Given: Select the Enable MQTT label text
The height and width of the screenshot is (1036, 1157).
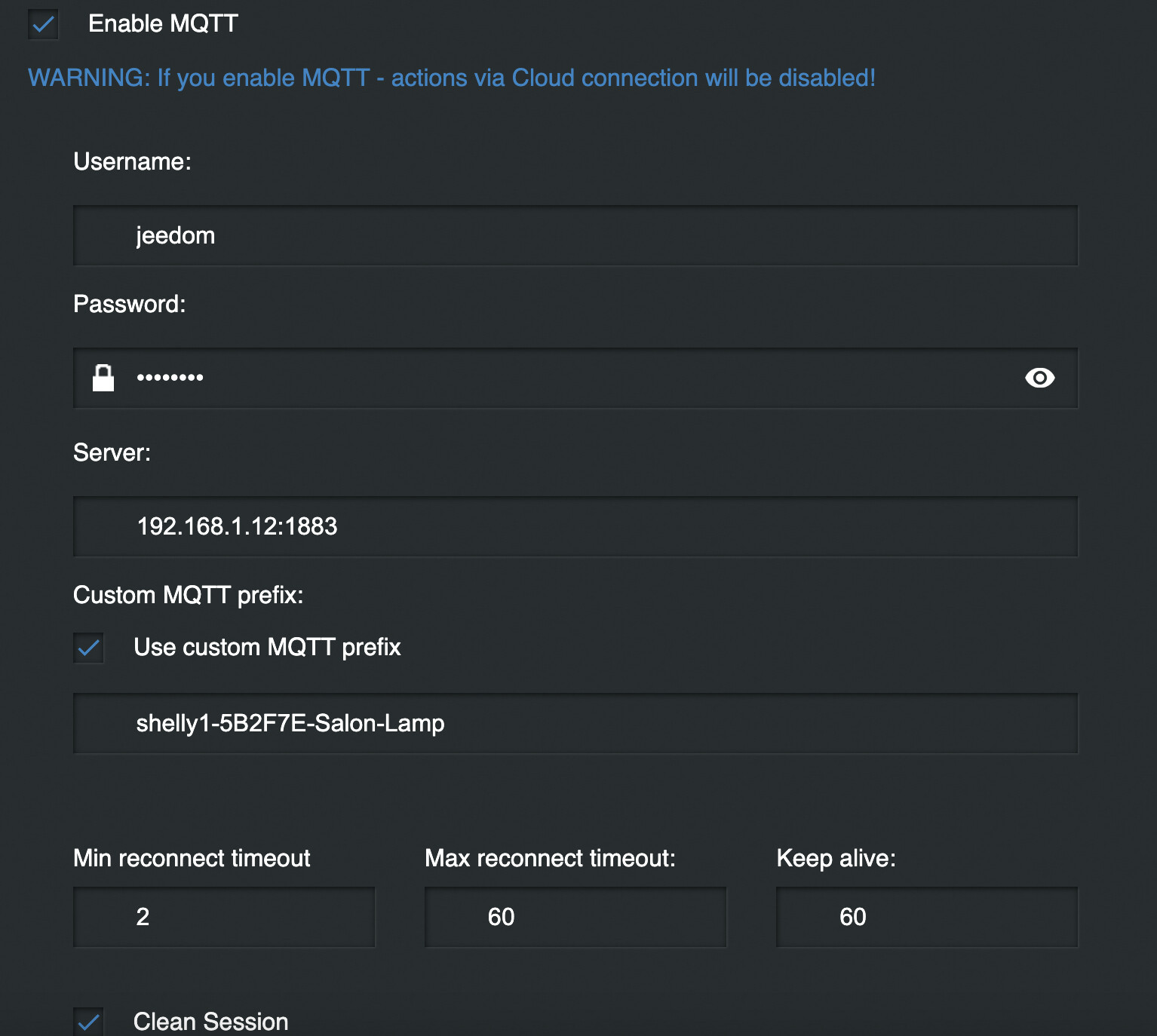Looking at the screenshot, I should [x=163, y=23].
